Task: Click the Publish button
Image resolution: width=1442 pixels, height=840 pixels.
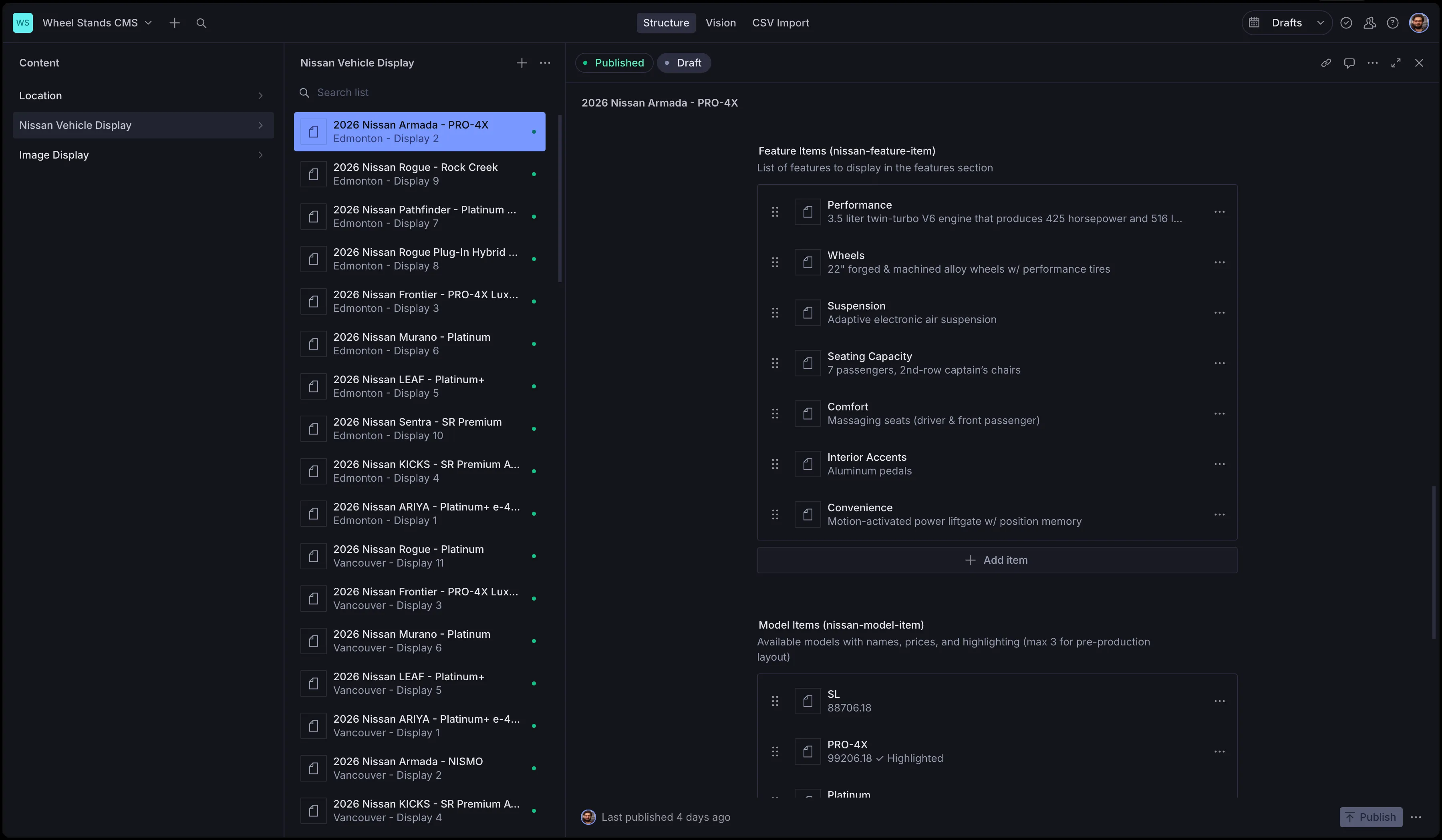Action: pyautogui.click(x=1370, y=817)
